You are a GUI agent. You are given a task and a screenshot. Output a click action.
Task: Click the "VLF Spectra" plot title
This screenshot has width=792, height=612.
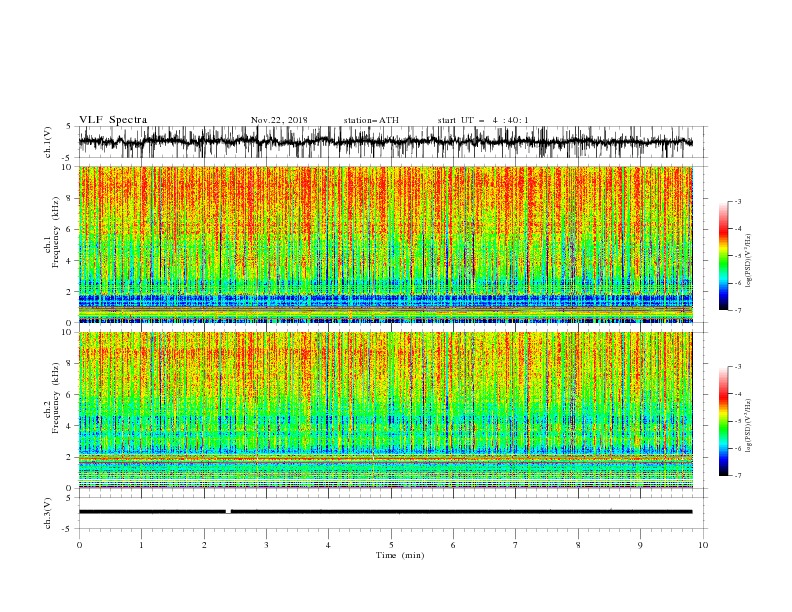coord(113,120)
